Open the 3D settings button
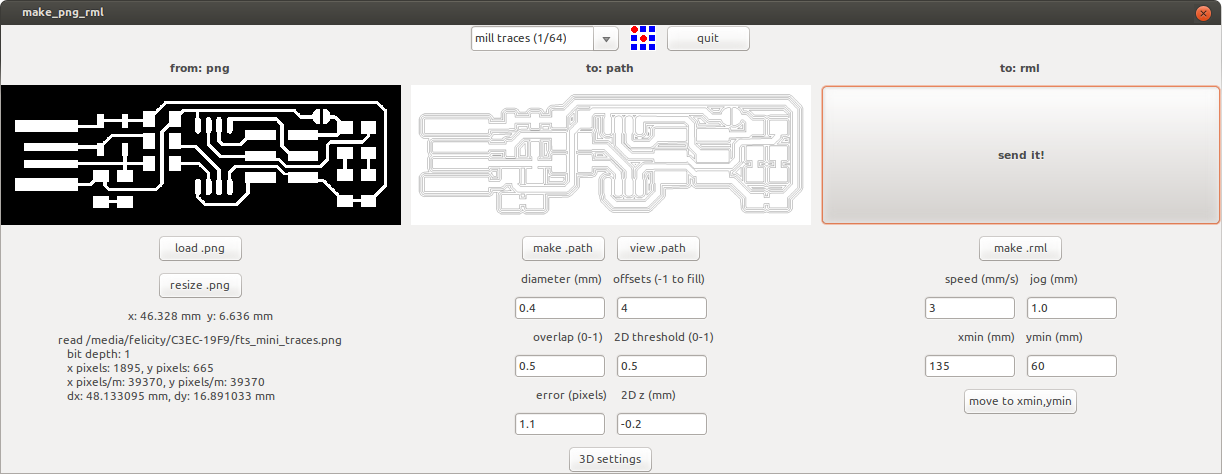 coord(611,459)
